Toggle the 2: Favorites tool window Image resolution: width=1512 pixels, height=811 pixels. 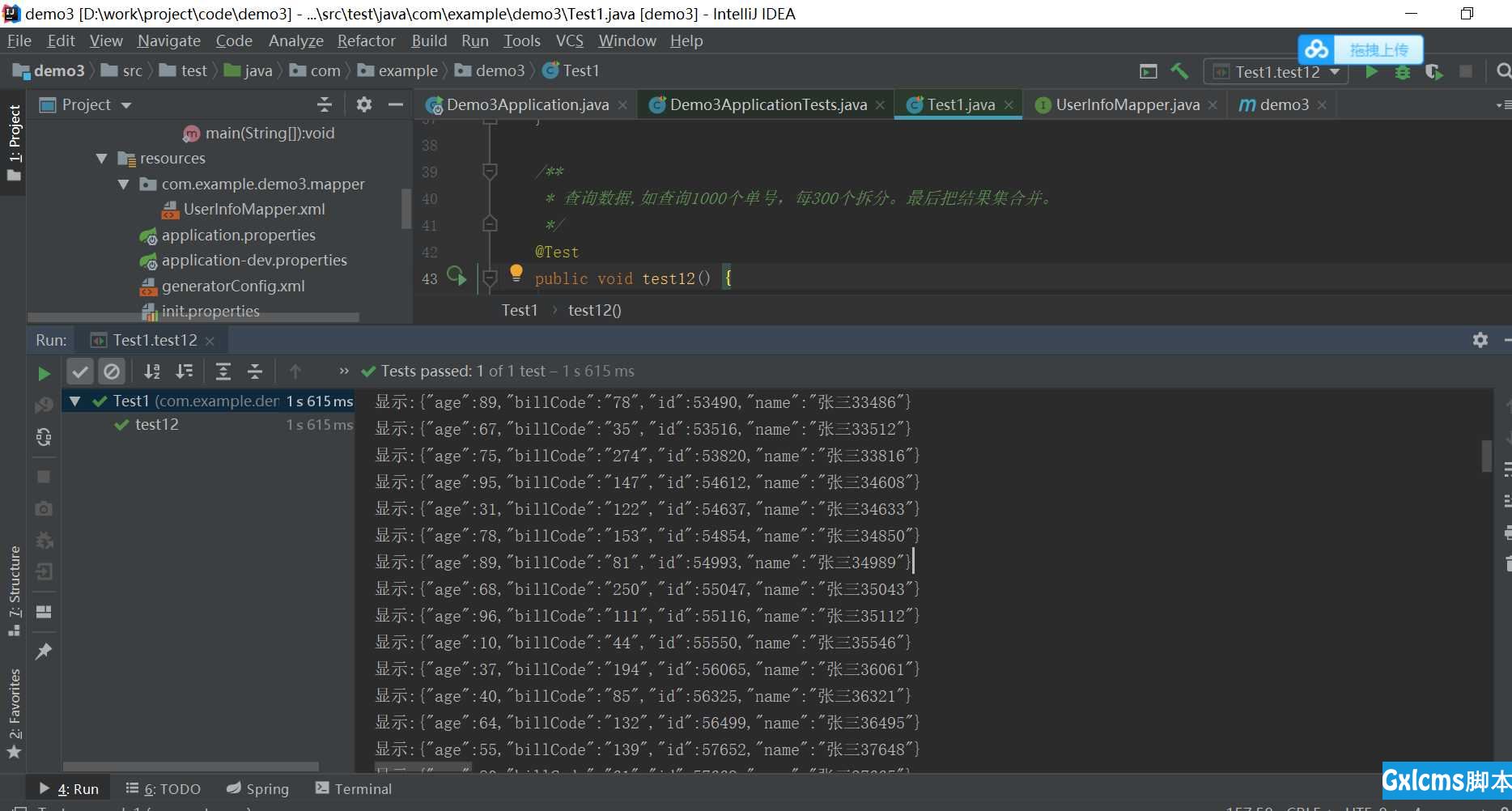coord(14,714)
